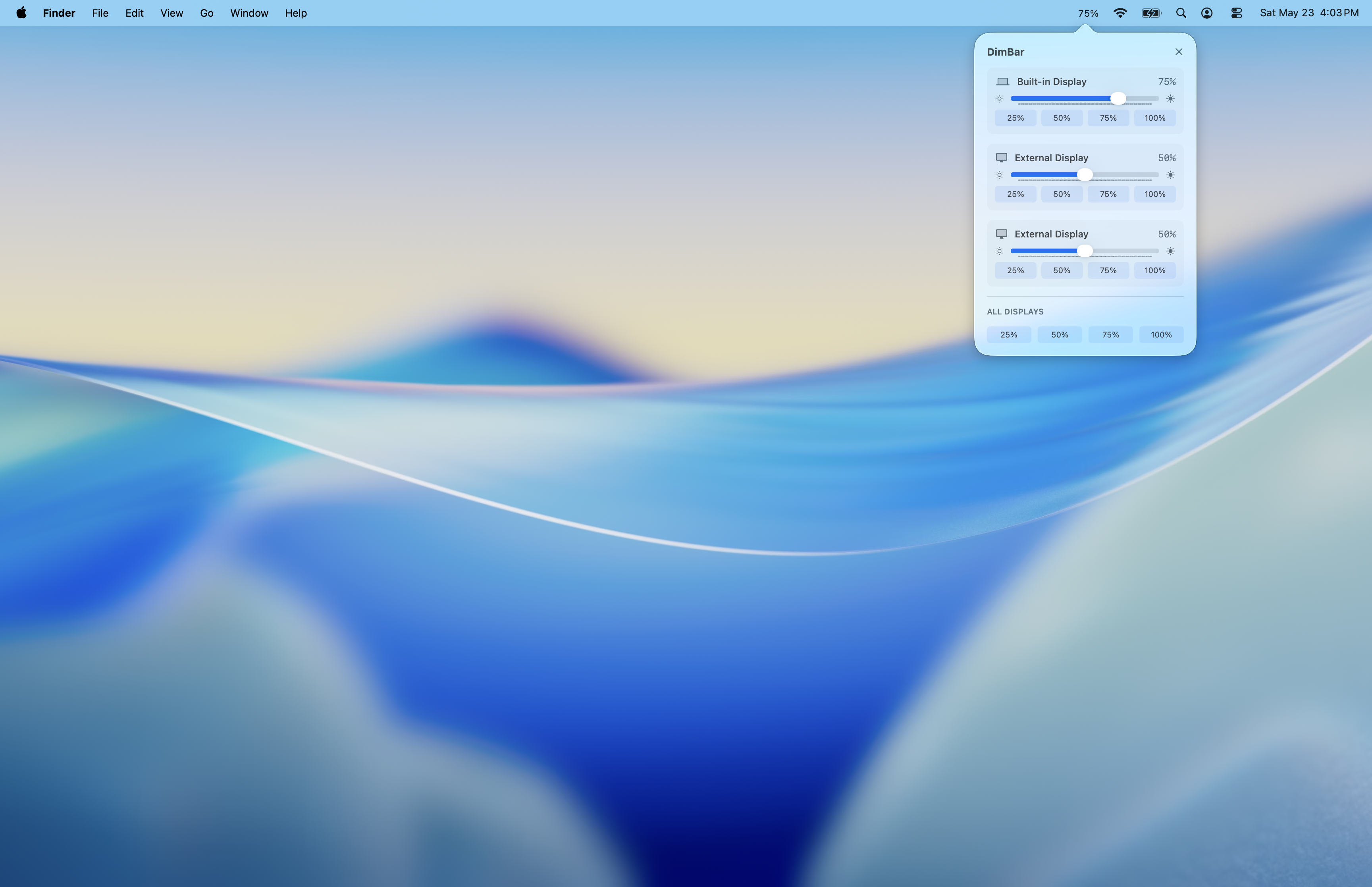Open the Window menu
The height and width of the screenshot is (887, 1372).
[249, 13]
